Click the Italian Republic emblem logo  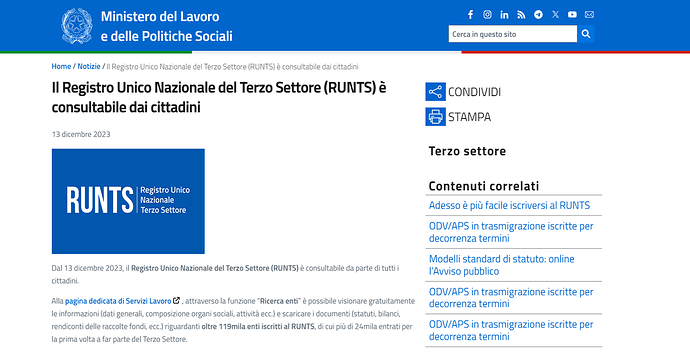(x=77, y=26)
